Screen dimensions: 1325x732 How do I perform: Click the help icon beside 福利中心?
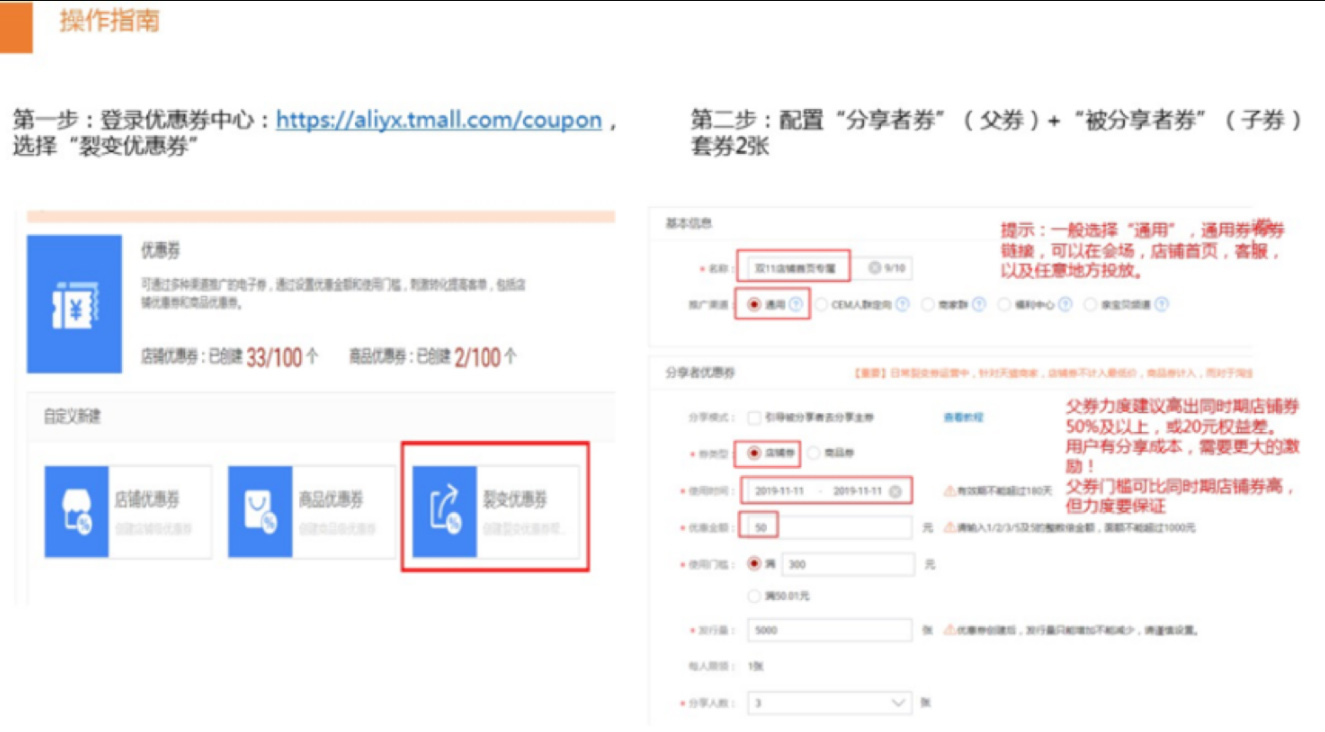click(x=1063, y=303)
